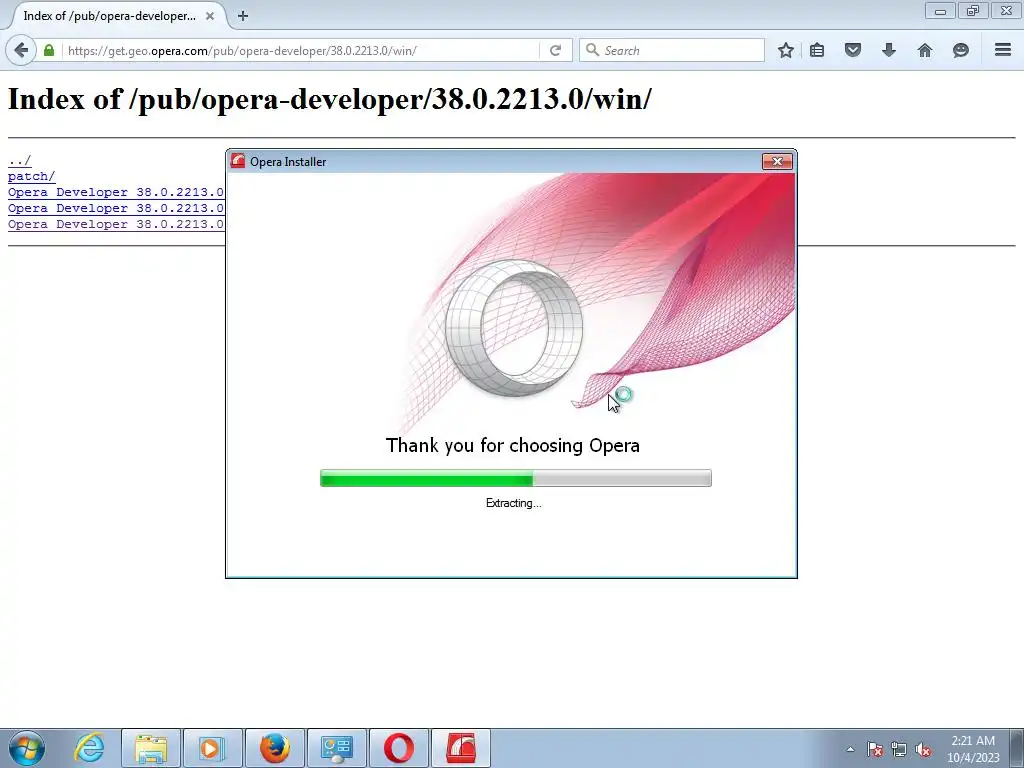The height and width of the screenshot is (768, 1024).
Task: Go back using Firefox back arrow
Action: 21,50
